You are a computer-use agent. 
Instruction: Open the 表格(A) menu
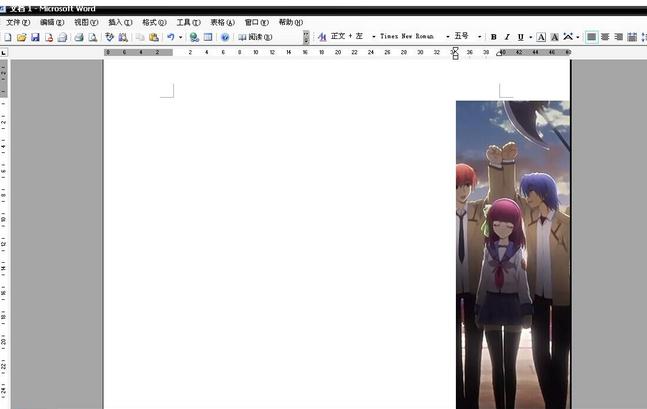222,22
